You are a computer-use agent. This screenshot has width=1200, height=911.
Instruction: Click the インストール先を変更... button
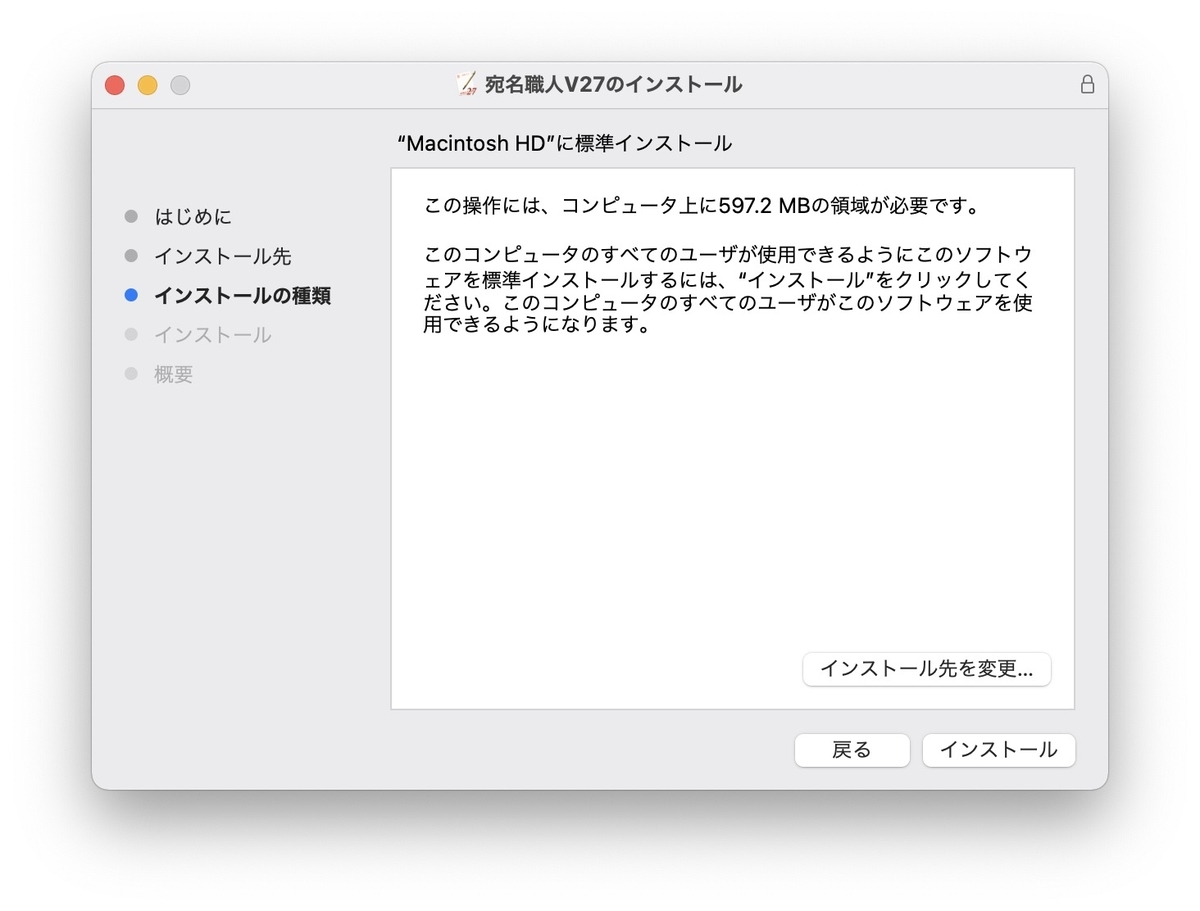pos(926,669)
